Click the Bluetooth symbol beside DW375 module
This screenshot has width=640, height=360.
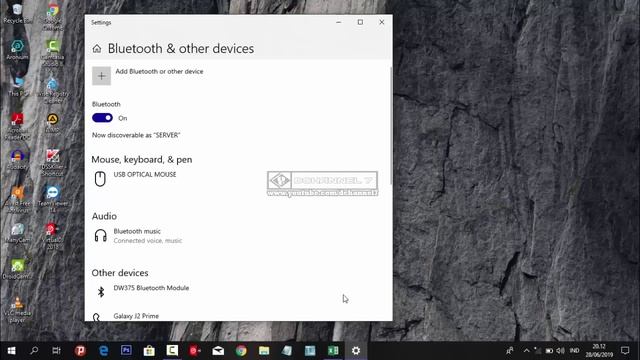tap(101, 292)
